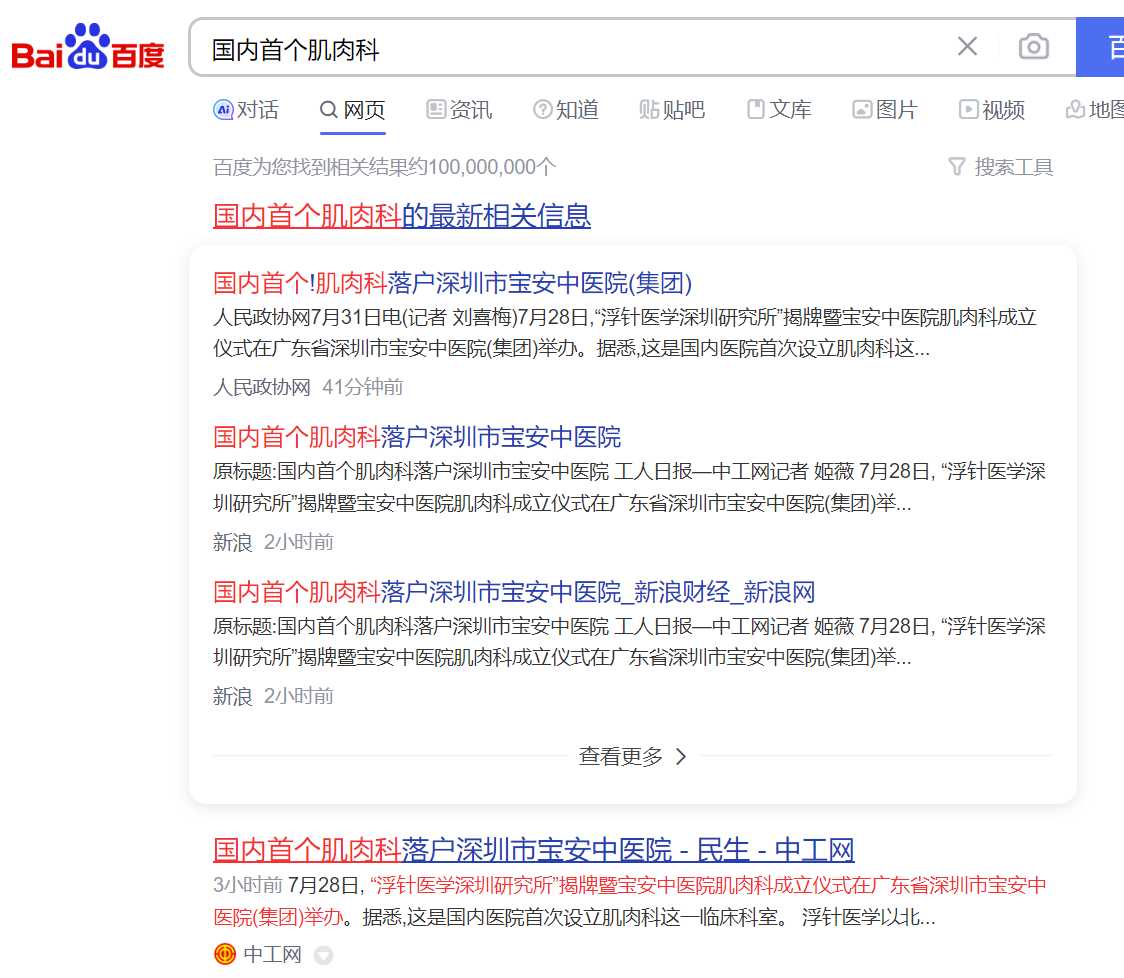Click the red snippet text starting “浮针医学深圳研究所”
1124x978 pixels.
(629, 901)
